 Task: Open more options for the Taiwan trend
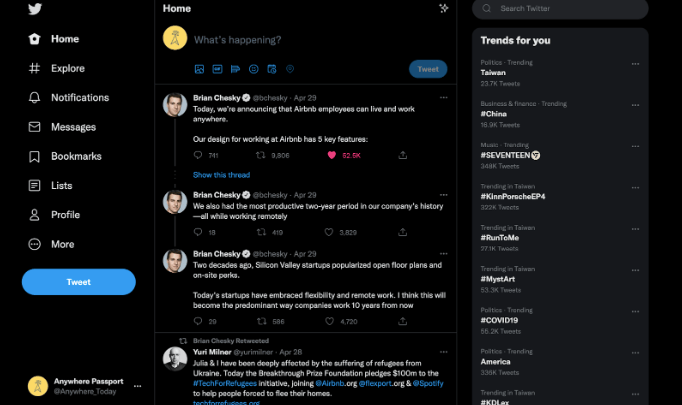[x=635, y=64]
